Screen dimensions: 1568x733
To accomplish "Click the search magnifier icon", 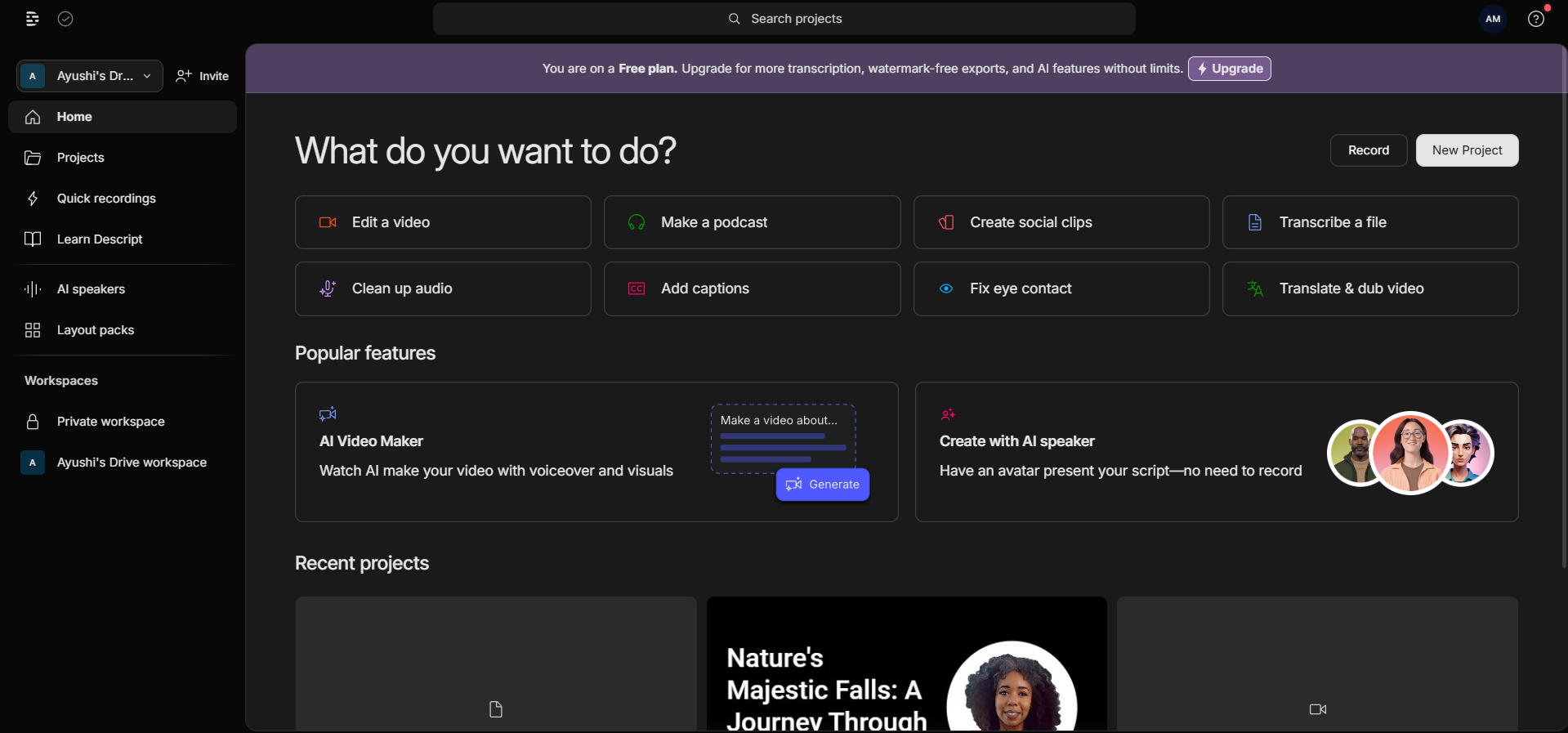I will pos(735,19).
